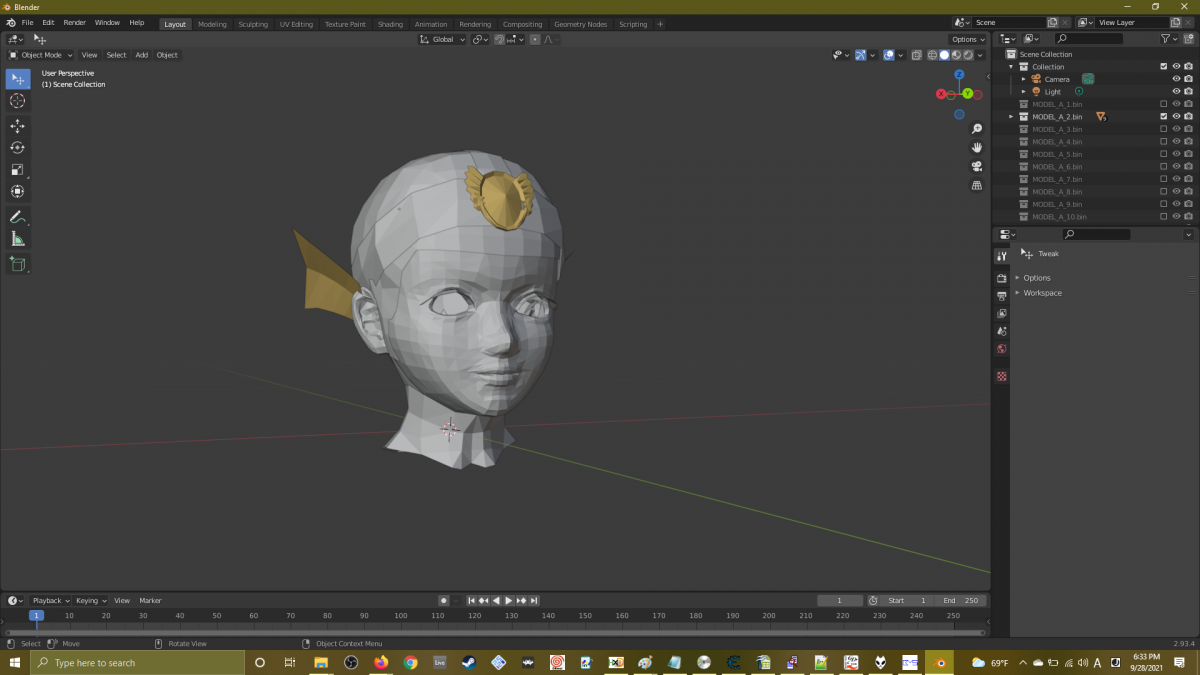Viewport: 1200px width, 675px height.
Task: Pick the Scale tool
Action: [18, 170]
